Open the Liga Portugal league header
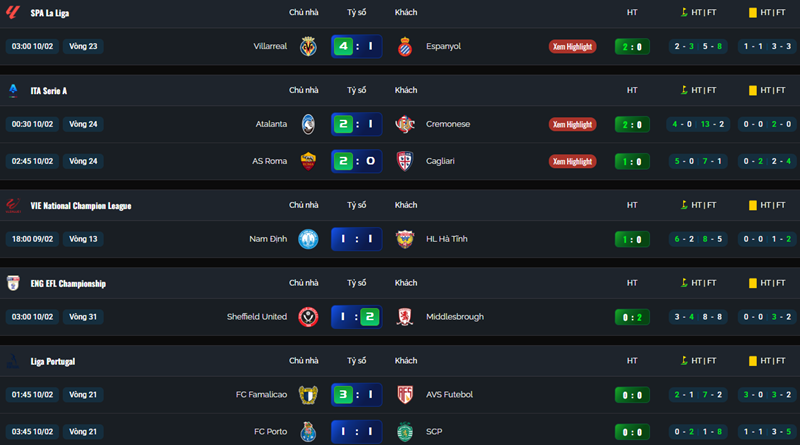Screen dimensions: 800x445 click(x=52, y=361)
